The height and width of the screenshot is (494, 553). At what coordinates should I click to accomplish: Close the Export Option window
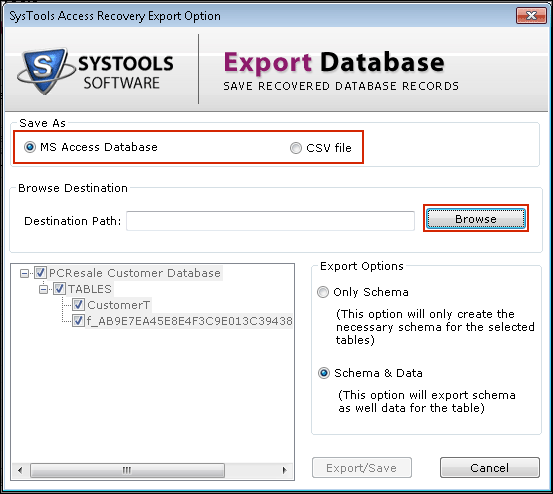point(531,16)
